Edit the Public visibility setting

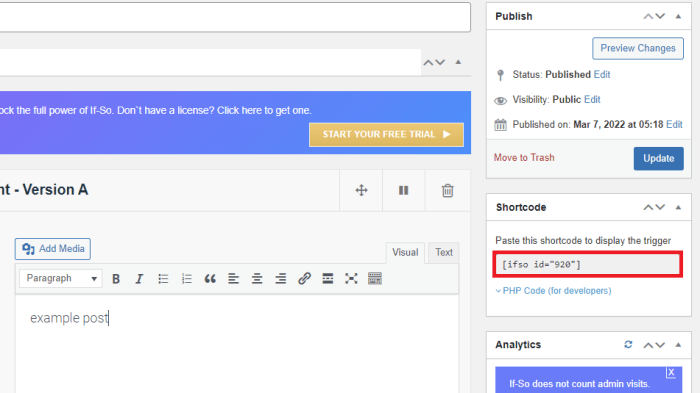[x=592, y=100]
